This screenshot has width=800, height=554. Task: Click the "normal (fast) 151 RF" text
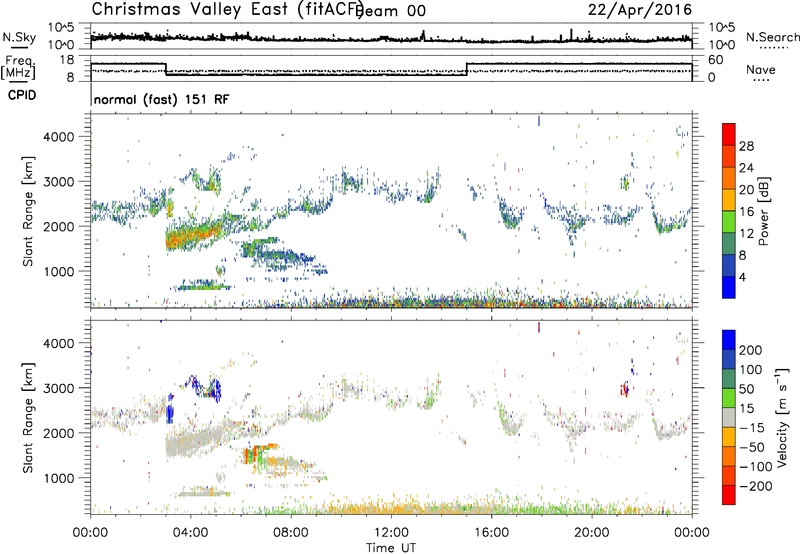(162, 99)
